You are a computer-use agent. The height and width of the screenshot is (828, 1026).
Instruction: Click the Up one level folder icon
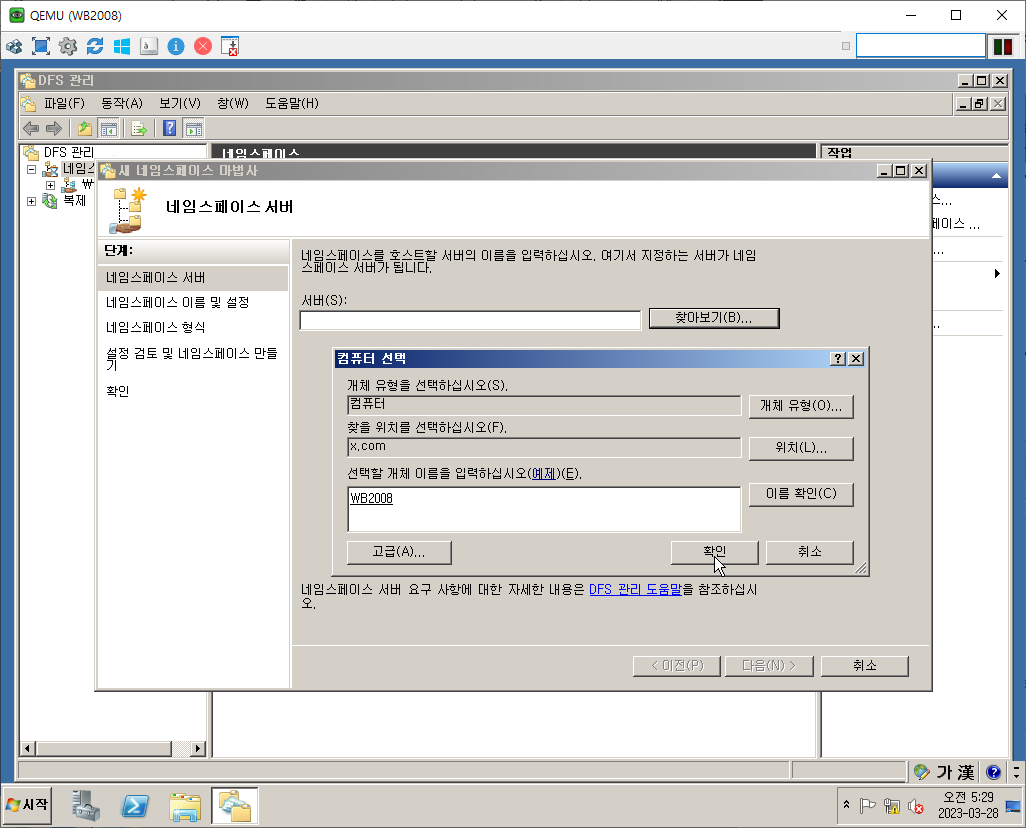pyautogui.click(x=84, y=128)
